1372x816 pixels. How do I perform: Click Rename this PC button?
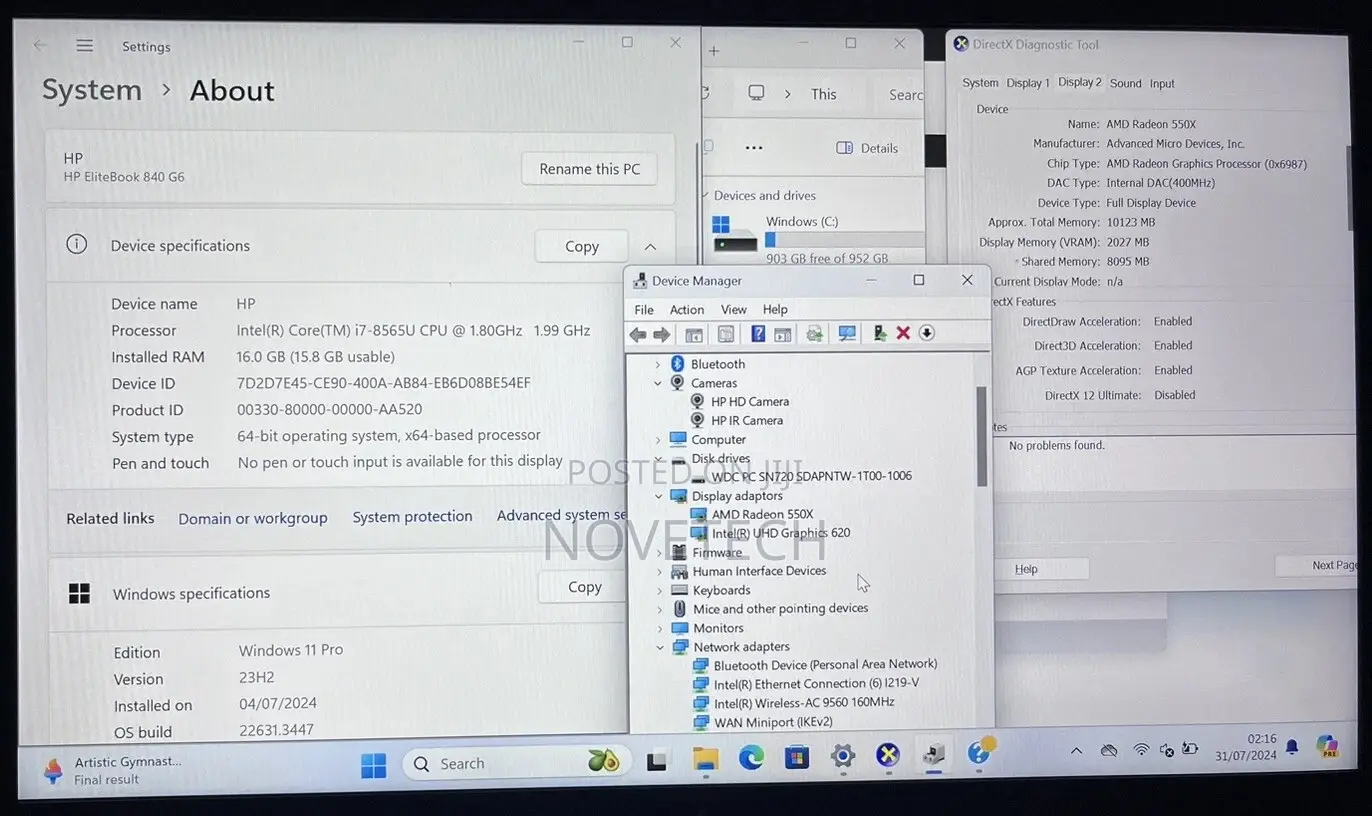point(589,169)
